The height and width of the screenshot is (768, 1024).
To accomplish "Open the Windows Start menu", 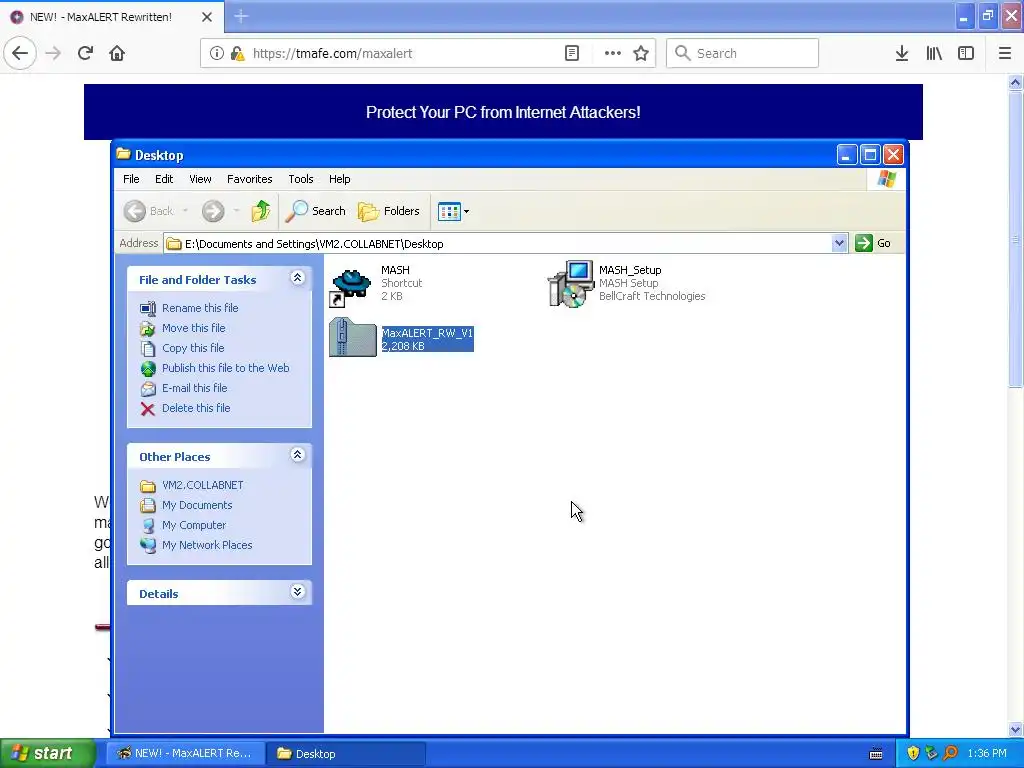I will [47, 754].
